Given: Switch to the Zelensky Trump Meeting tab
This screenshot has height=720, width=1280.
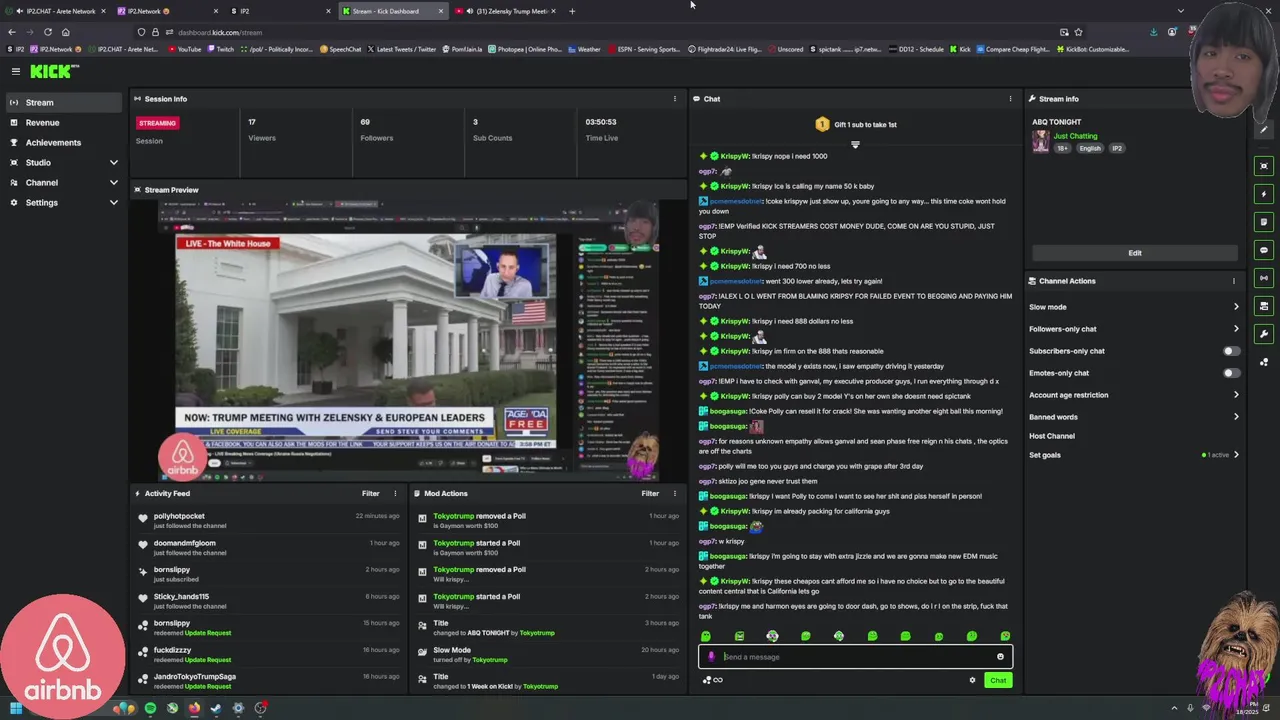Looking at the screenshot, I should pos(507,11).
